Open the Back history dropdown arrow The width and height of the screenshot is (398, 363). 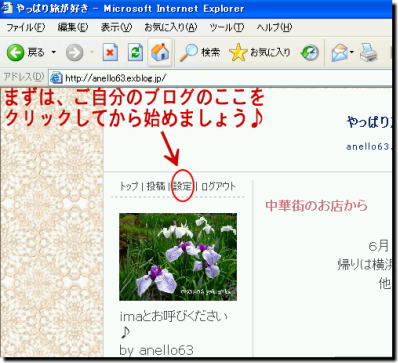53,52
